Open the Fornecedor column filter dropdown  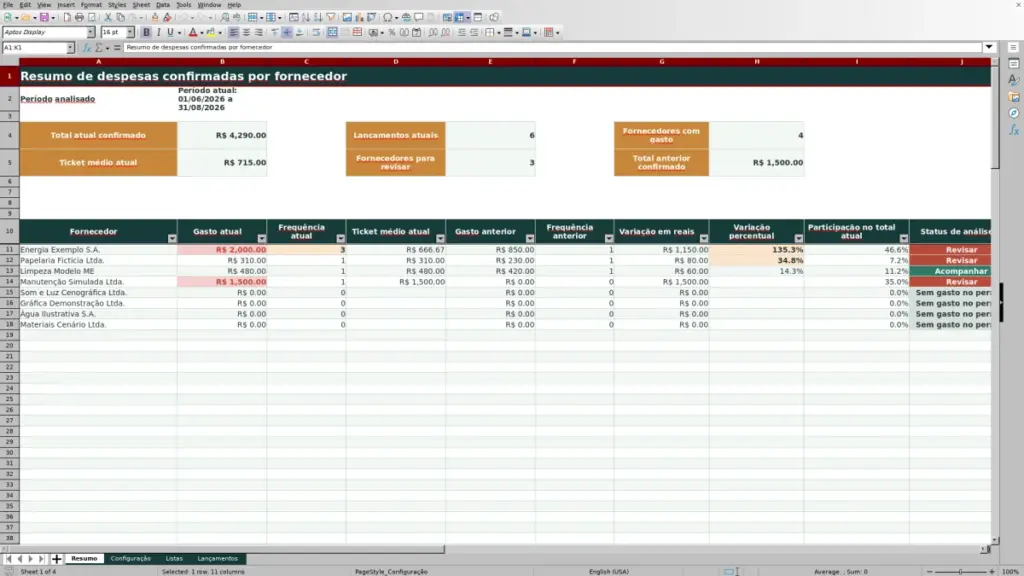click(172, 238)
